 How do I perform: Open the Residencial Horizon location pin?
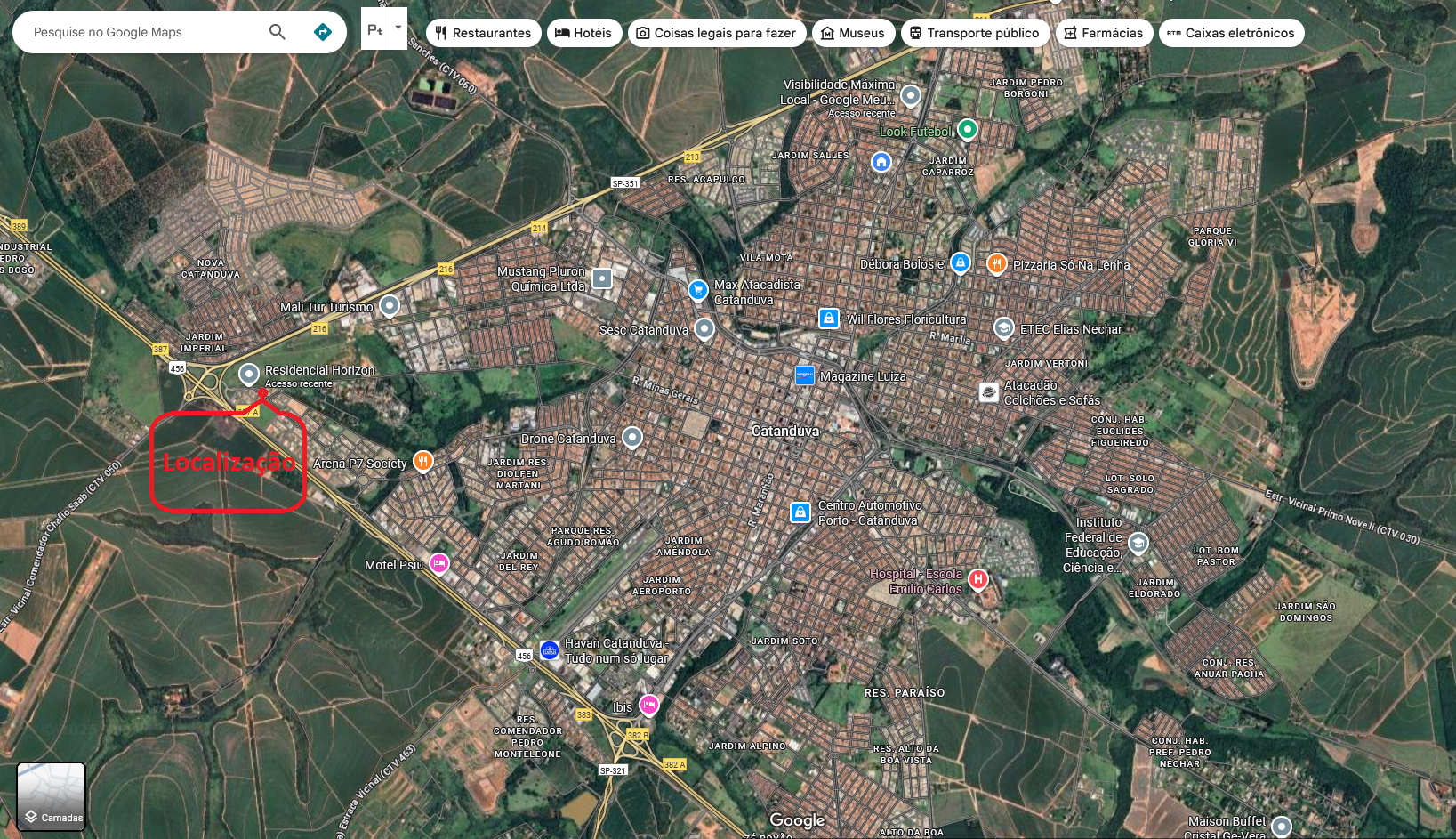pos(249,374)
